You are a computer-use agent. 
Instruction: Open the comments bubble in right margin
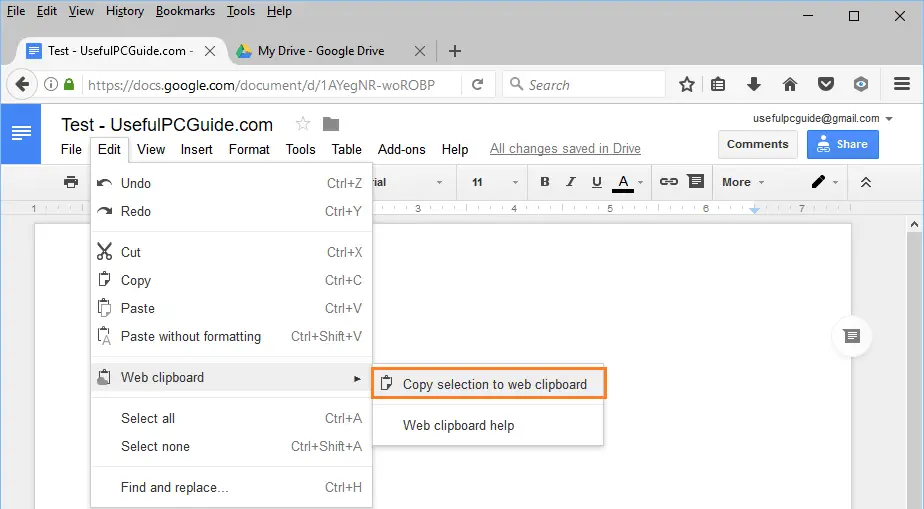click(x=851, y=336)
